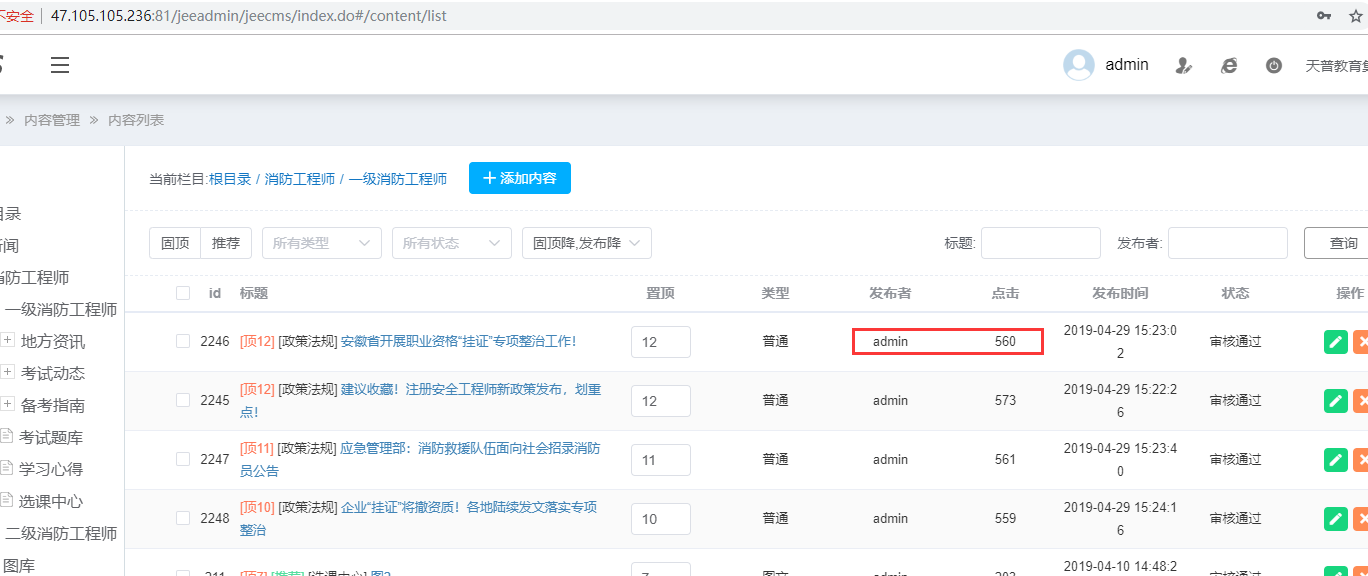1368x576 pixels.
Task: Click click count 573
Action: coord(1005,400)
